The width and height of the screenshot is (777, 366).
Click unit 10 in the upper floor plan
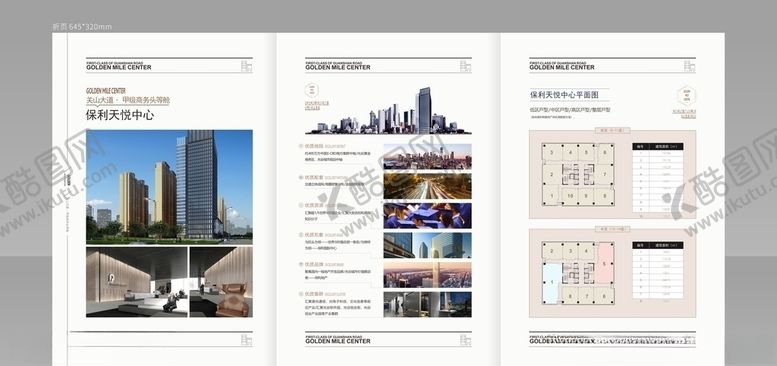(570, 196)
